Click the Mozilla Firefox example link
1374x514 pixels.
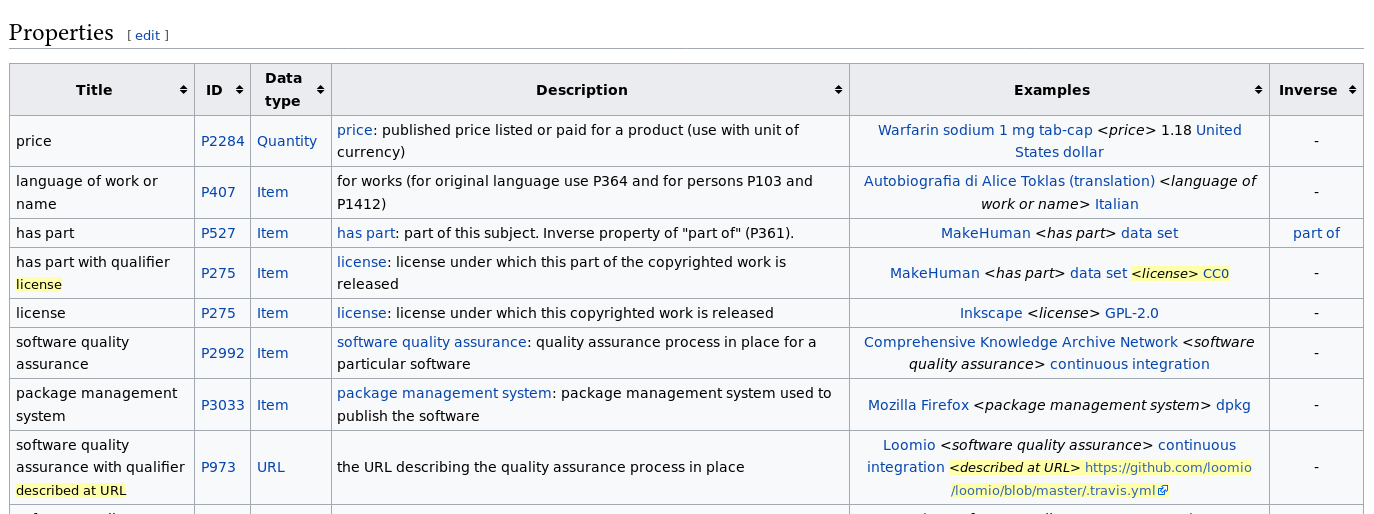click(918, 405)
